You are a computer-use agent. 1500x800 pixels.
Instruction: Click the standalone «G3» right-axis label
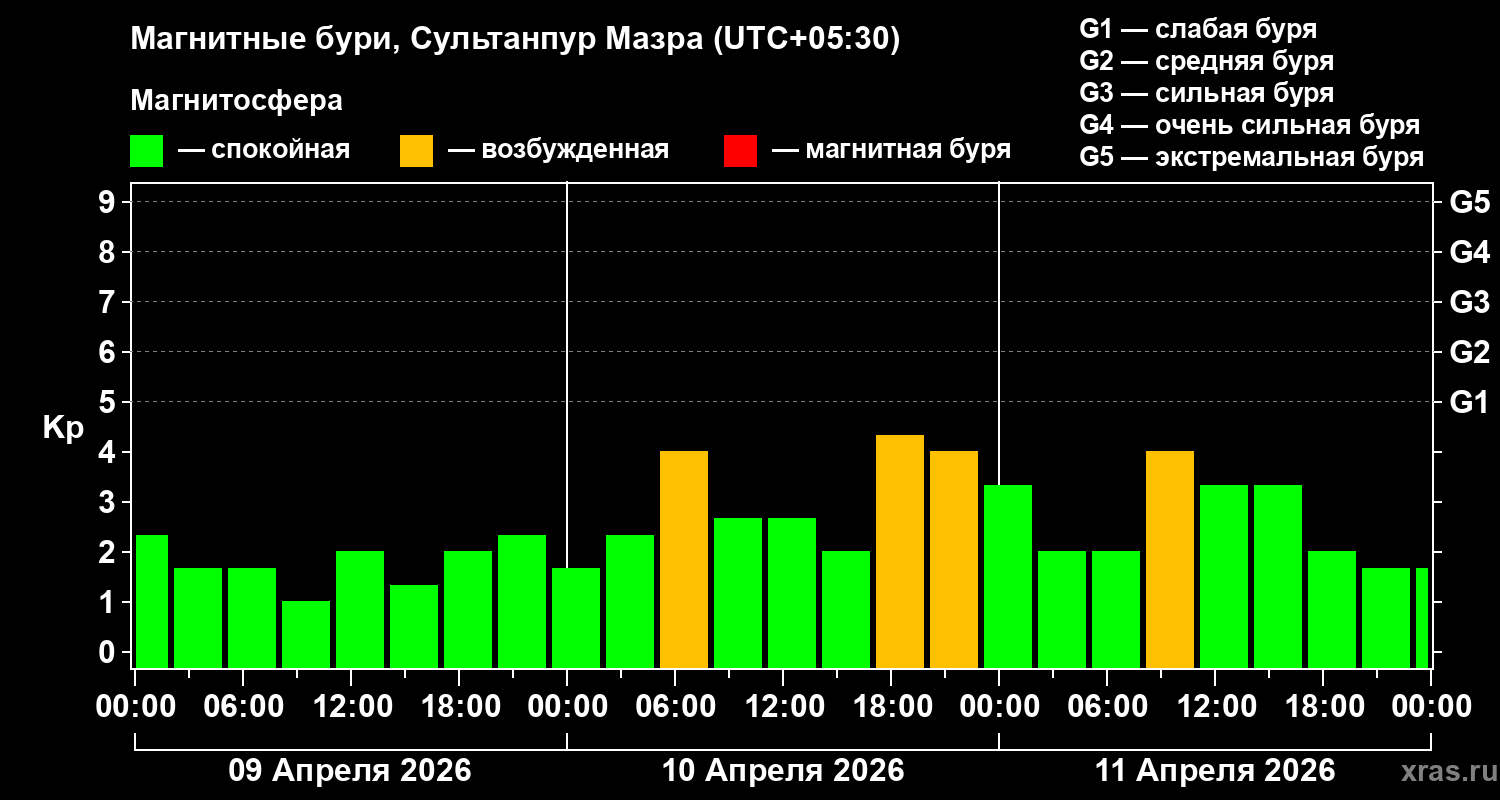[1469, 302]
